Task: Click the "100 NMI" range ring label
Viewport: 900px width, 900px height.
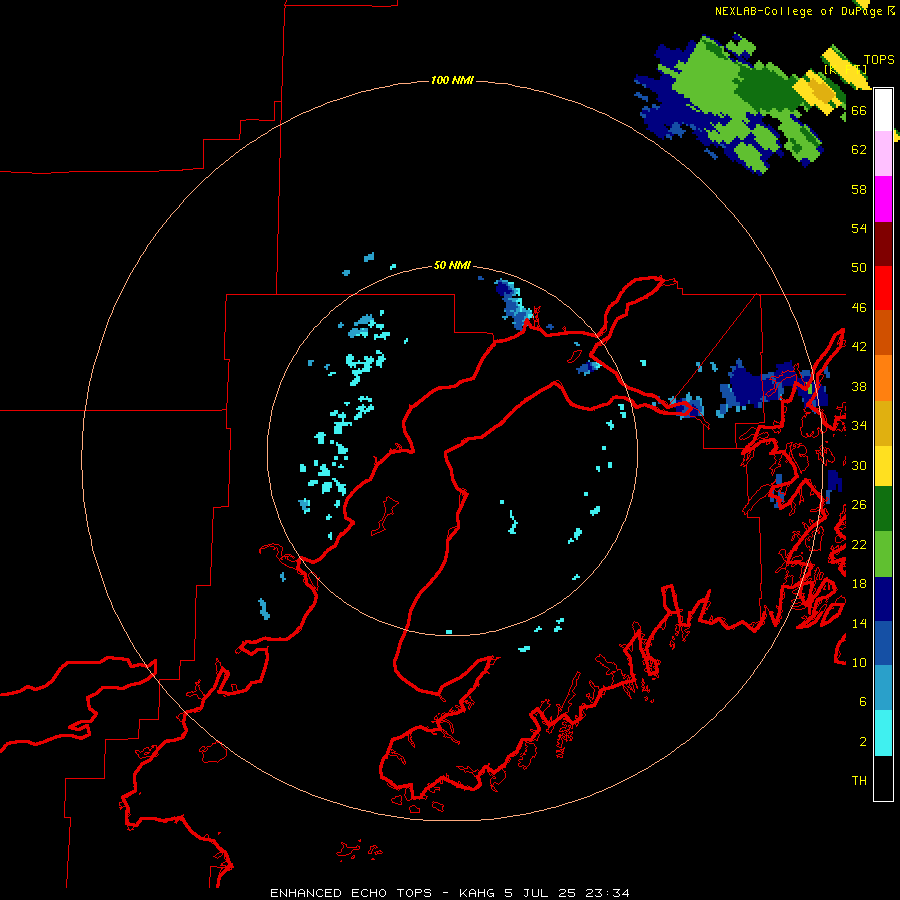Action: tap(452, 80)
